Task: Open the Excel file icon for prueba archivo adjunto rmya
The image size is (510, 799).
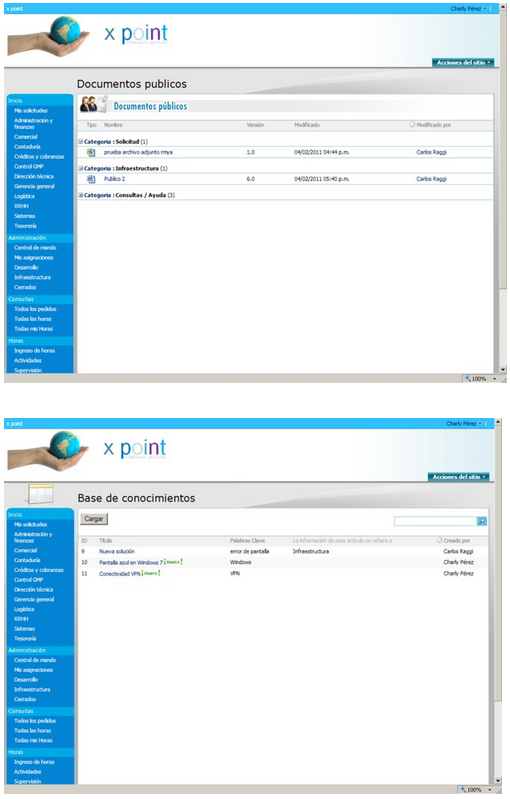Action: coord(91,152)
